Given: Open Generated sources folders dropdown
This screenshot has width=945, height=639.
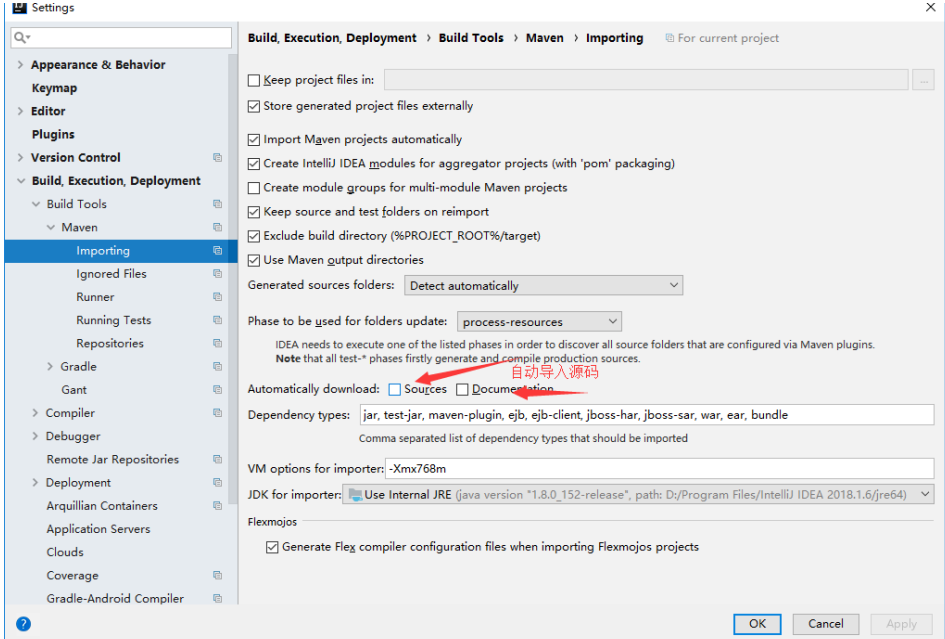Looking at the screenshot, I should [544, 285].
